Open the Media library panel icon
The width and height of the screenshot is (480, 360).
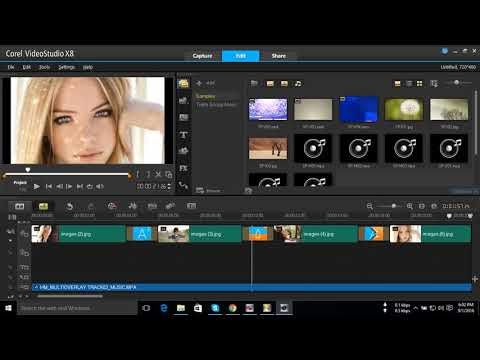pyautogui.click(x=183, y=84)
